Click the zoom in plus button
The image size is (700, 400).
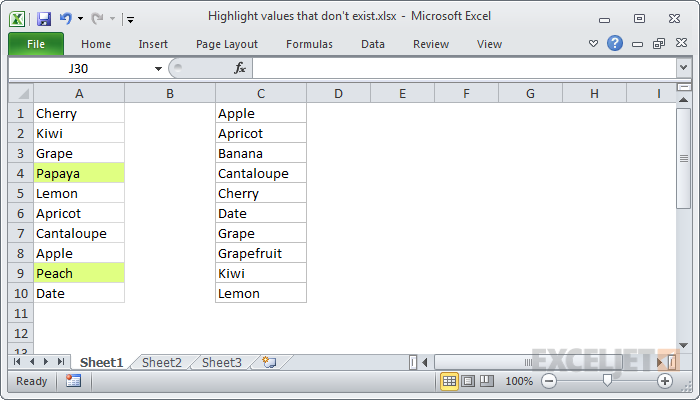click(x=665, y=381)
